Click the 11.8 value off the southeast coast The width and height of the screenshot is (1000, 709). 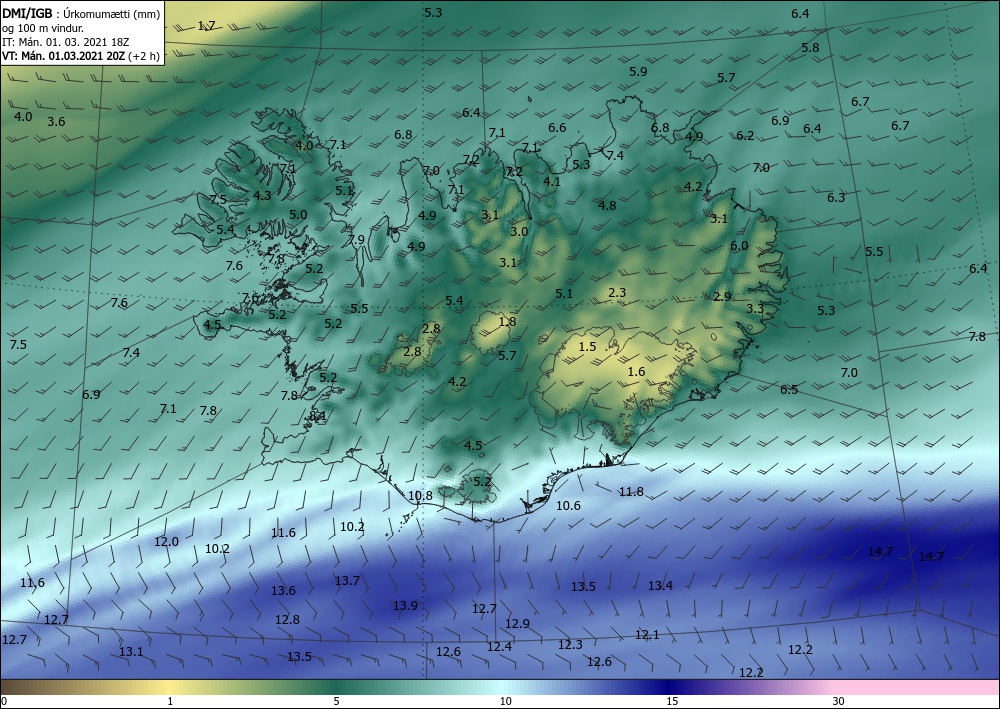coord(631,492)
